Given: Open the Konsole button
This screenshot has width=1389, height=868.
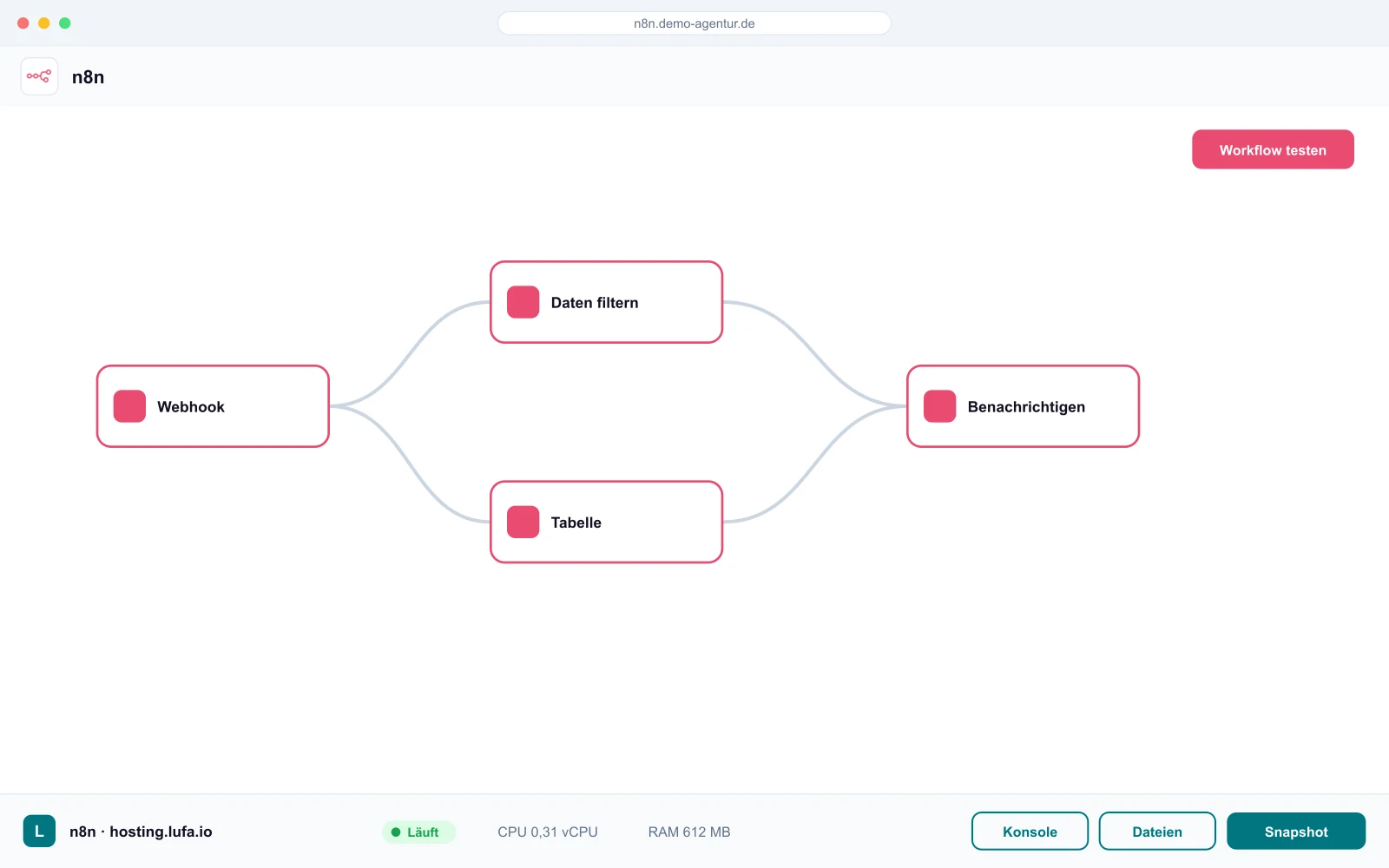Looking at the screenshot, I should (x=1030, y=831).
